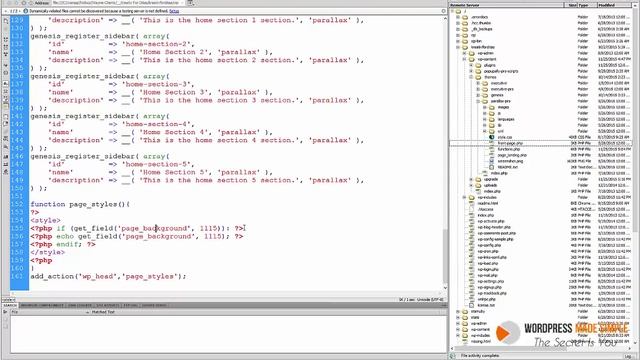The image size is (640, 360).
Task: Collapse the themes folder
Action: point(471,77)
